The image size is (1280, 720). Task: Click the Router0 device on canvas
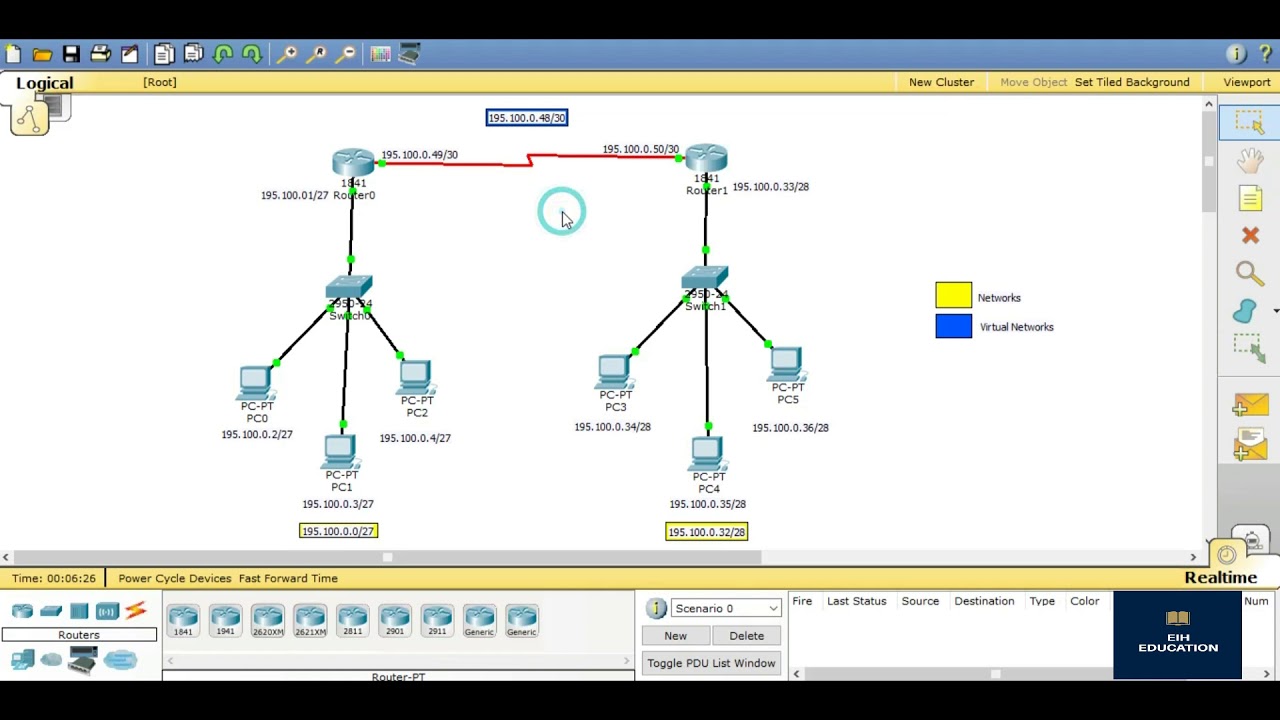[x=353, y=163]
